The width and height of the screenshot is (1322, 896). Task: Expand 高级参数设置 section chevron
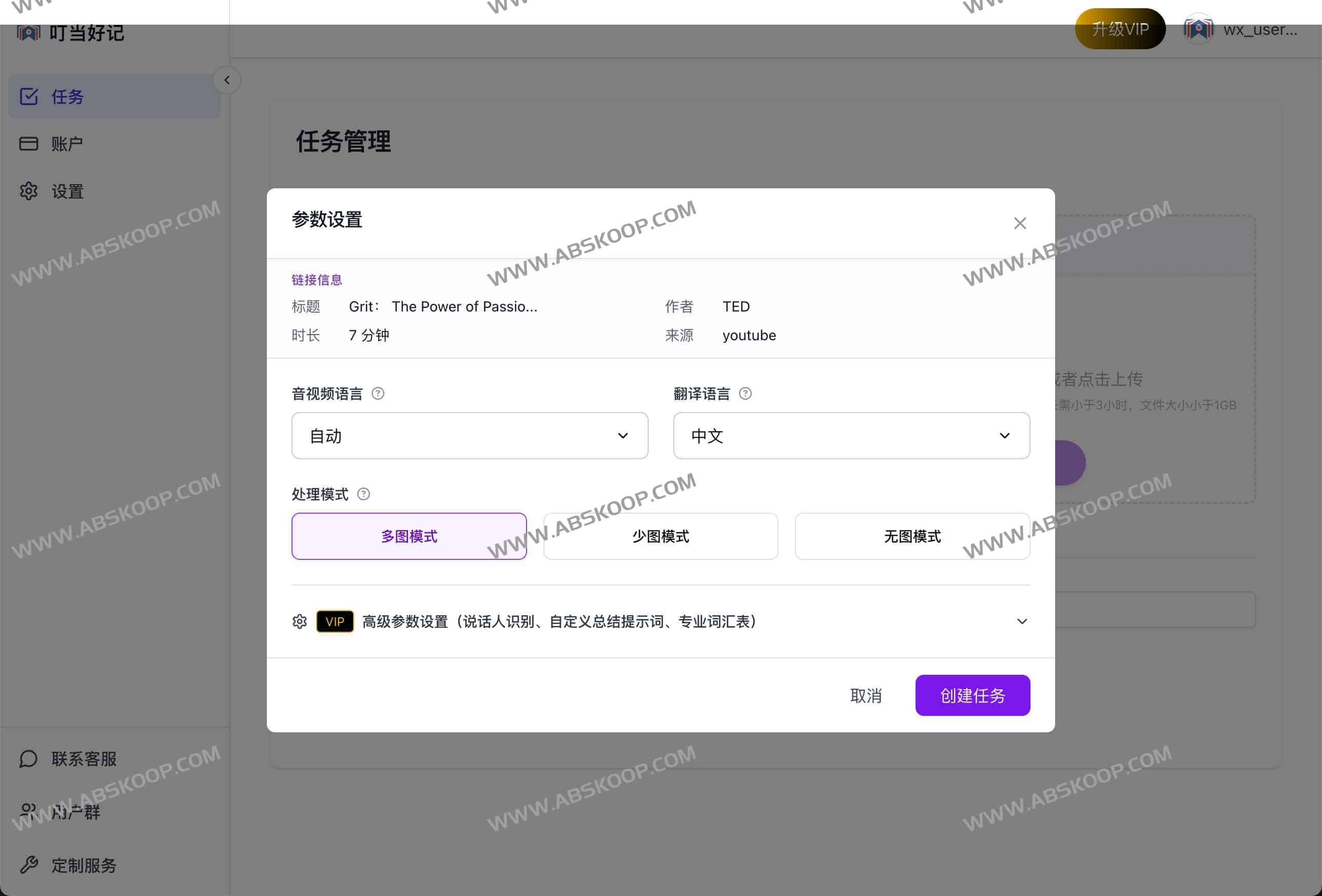pyautogui.click(x=1022, y=621)
